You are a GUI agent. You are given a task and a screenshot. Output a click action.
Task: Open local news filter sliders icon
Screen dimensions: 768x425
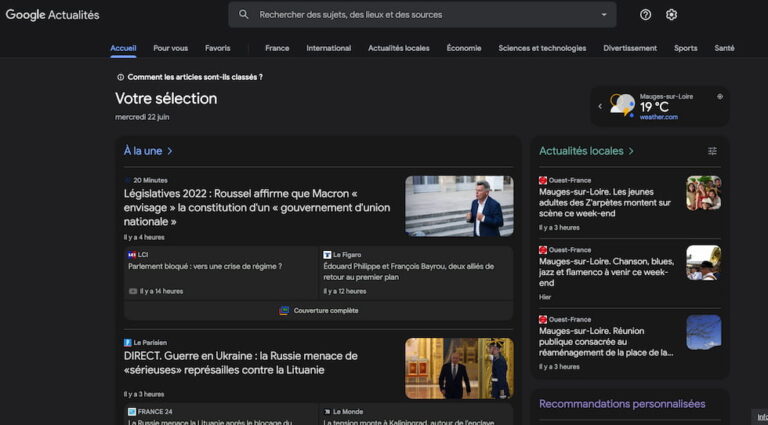713,151
